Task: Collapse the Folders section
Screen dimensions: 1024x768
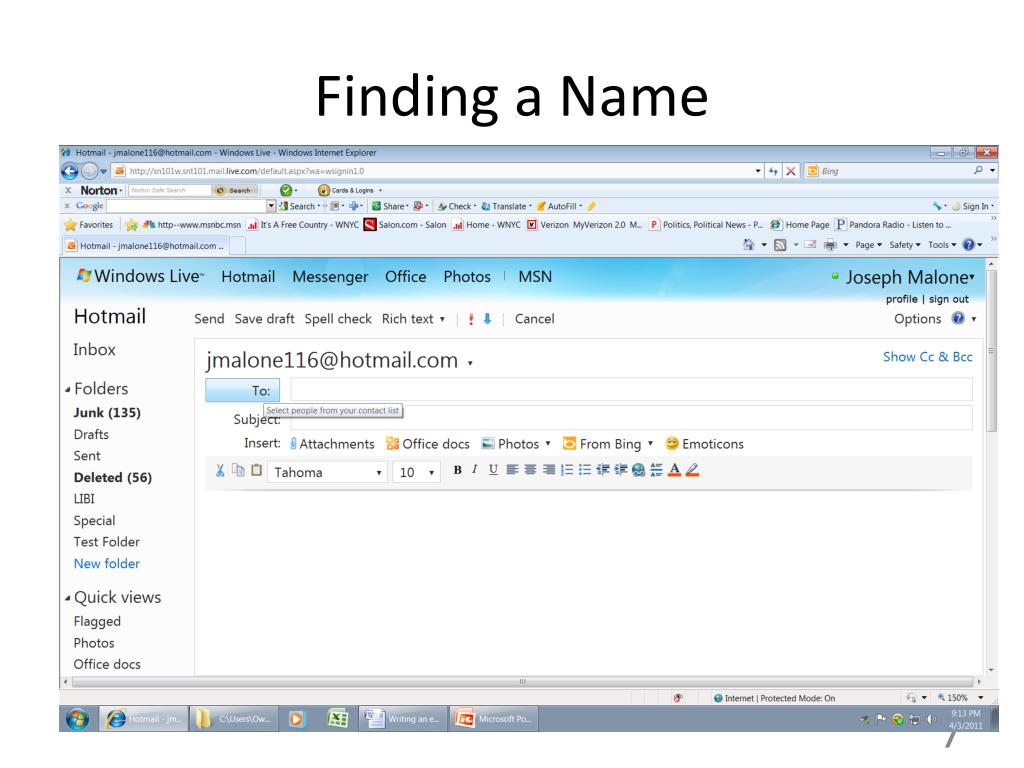Action: click(67, 390)
